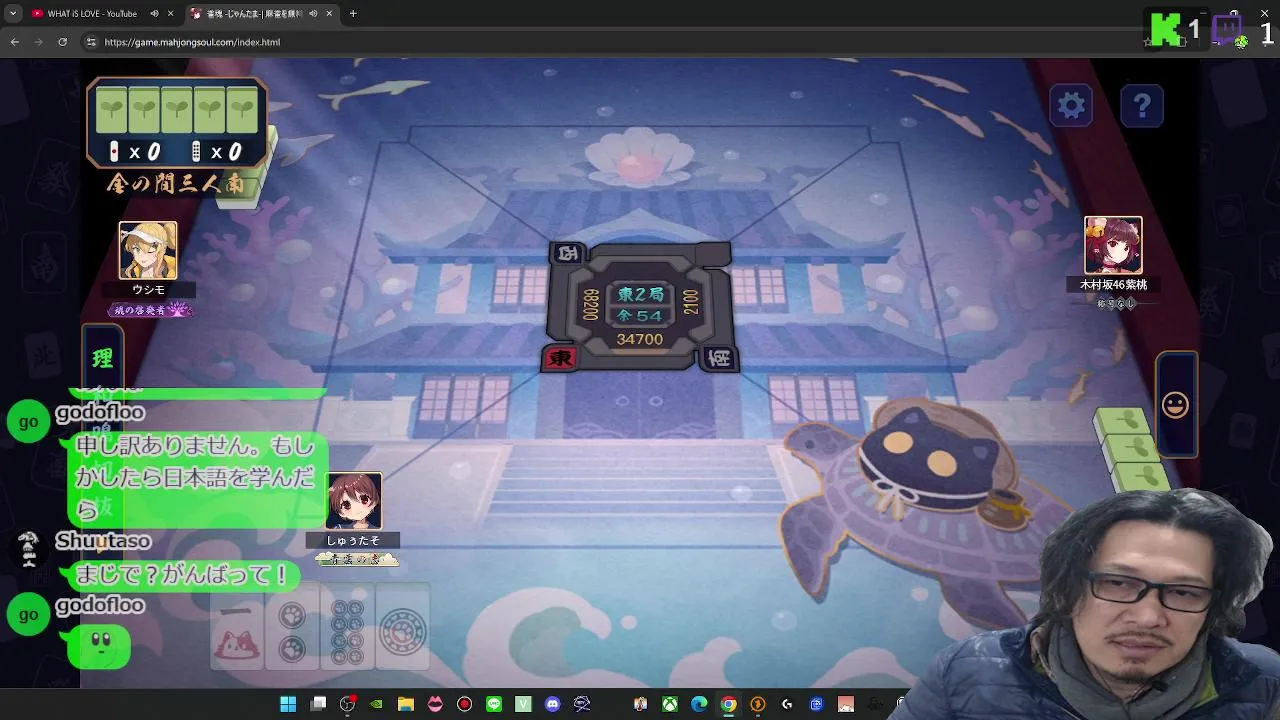Mute audio on YouTube tab
Screen dimensions: 1280x720
coord(154,13)
